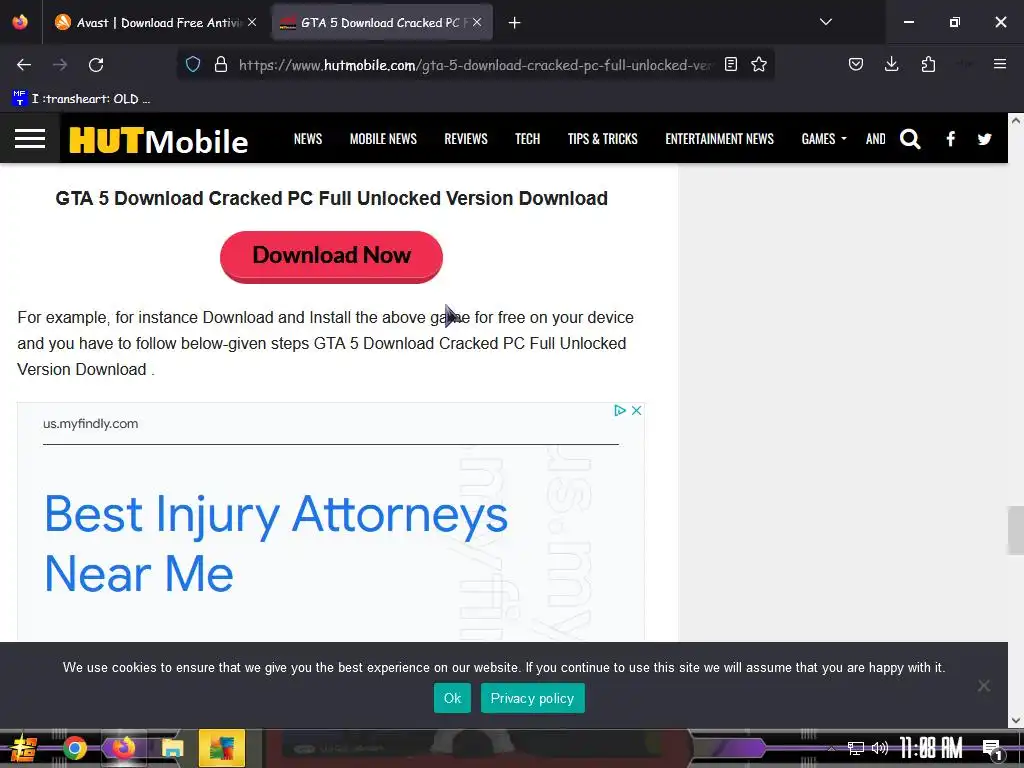The width and height of the screenshot is (1024, 768).
Task: Open volume tray icon
Action: (880, 748)
